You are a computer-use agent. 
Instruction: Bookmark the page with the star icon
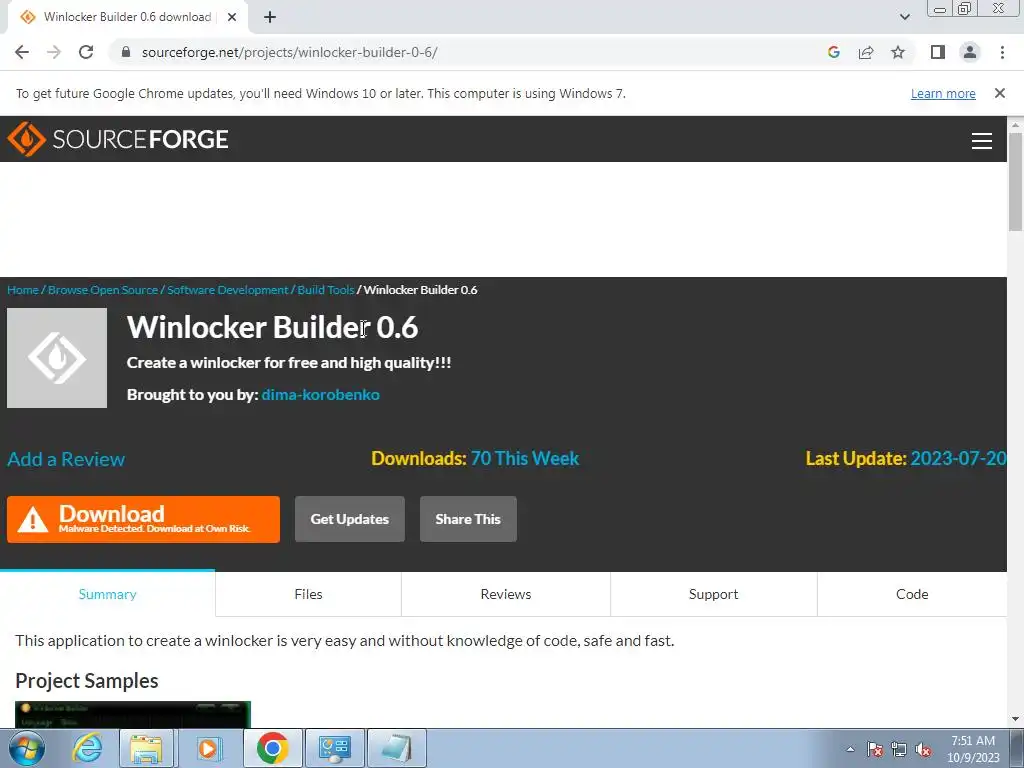tap(898, 52)
